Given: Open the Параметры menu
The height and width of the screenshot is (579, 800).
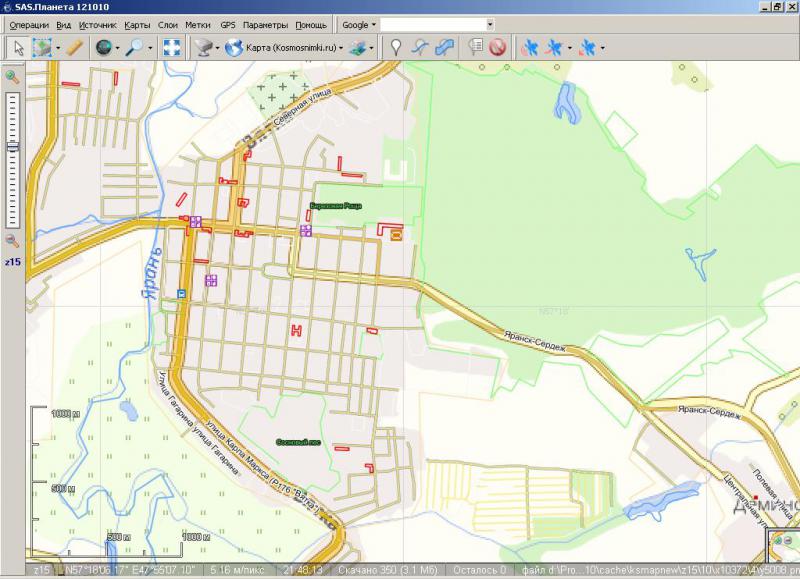Looking at the screenshot, I should click(x=265, y=23).
